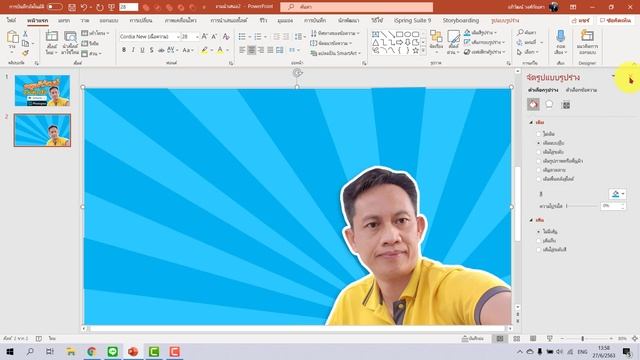Clear all text formatting
The height and width of the screenshot is (360, 640).
(226, 37)
